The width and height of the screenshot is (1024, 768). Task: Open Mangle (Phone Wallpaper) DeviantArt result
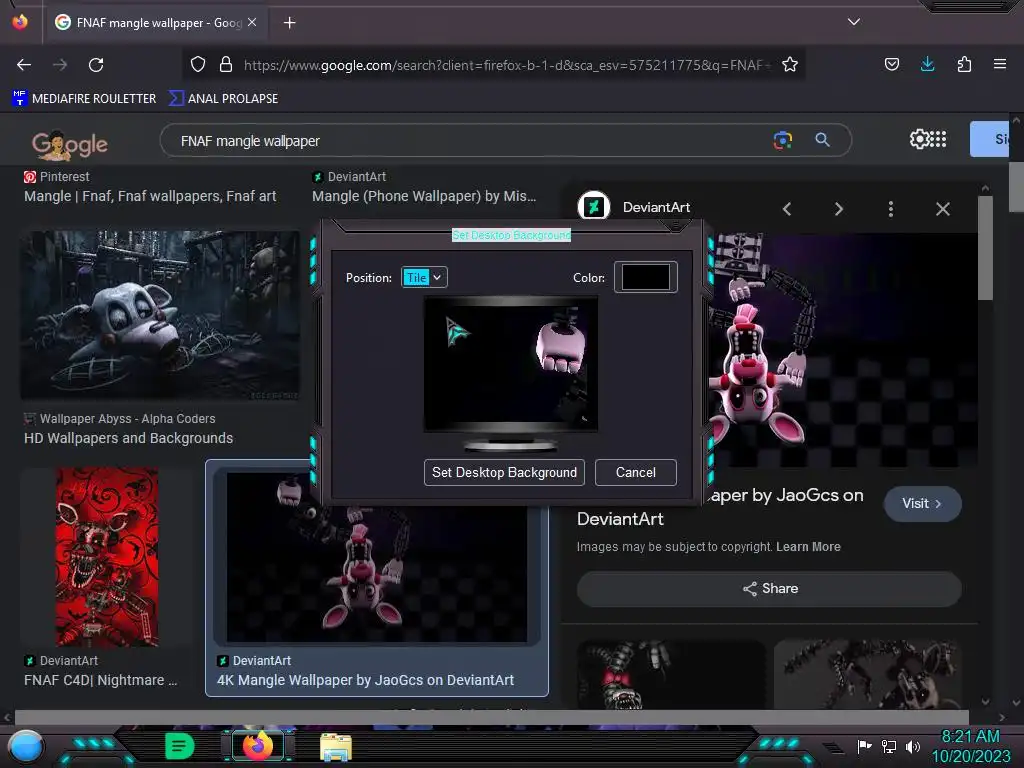(x=424, y=196)
